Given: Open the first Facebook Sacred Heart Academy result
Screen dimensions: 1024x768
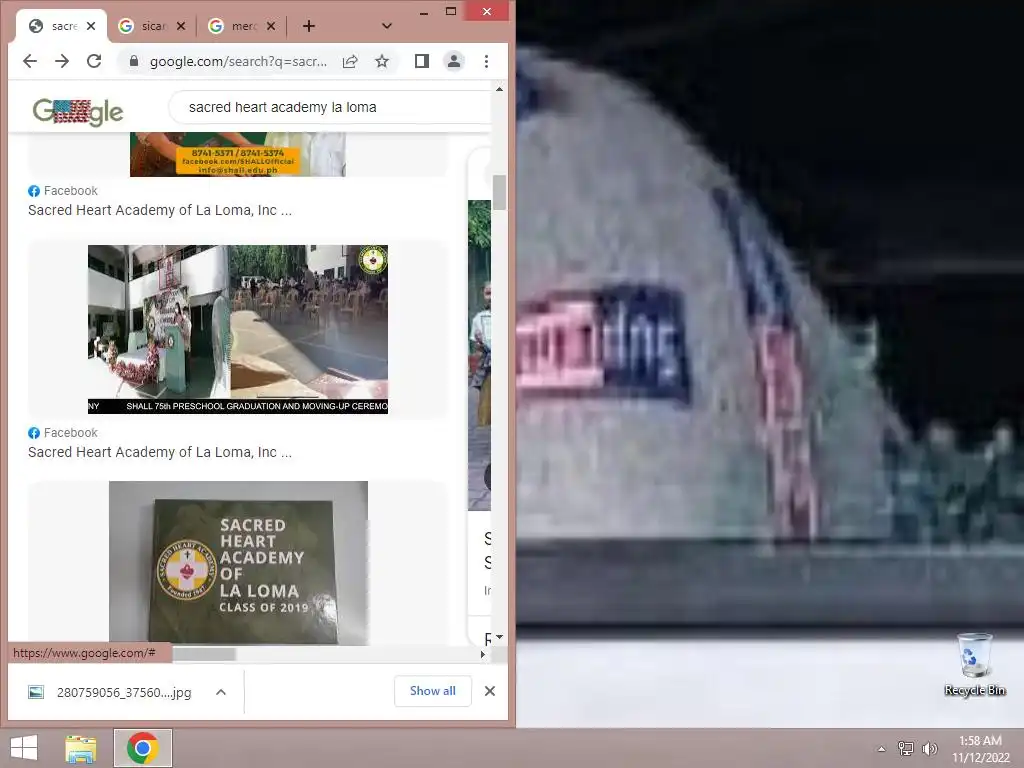Looking at the screenshot, I should pyautogui.click(x=160, y=210).
